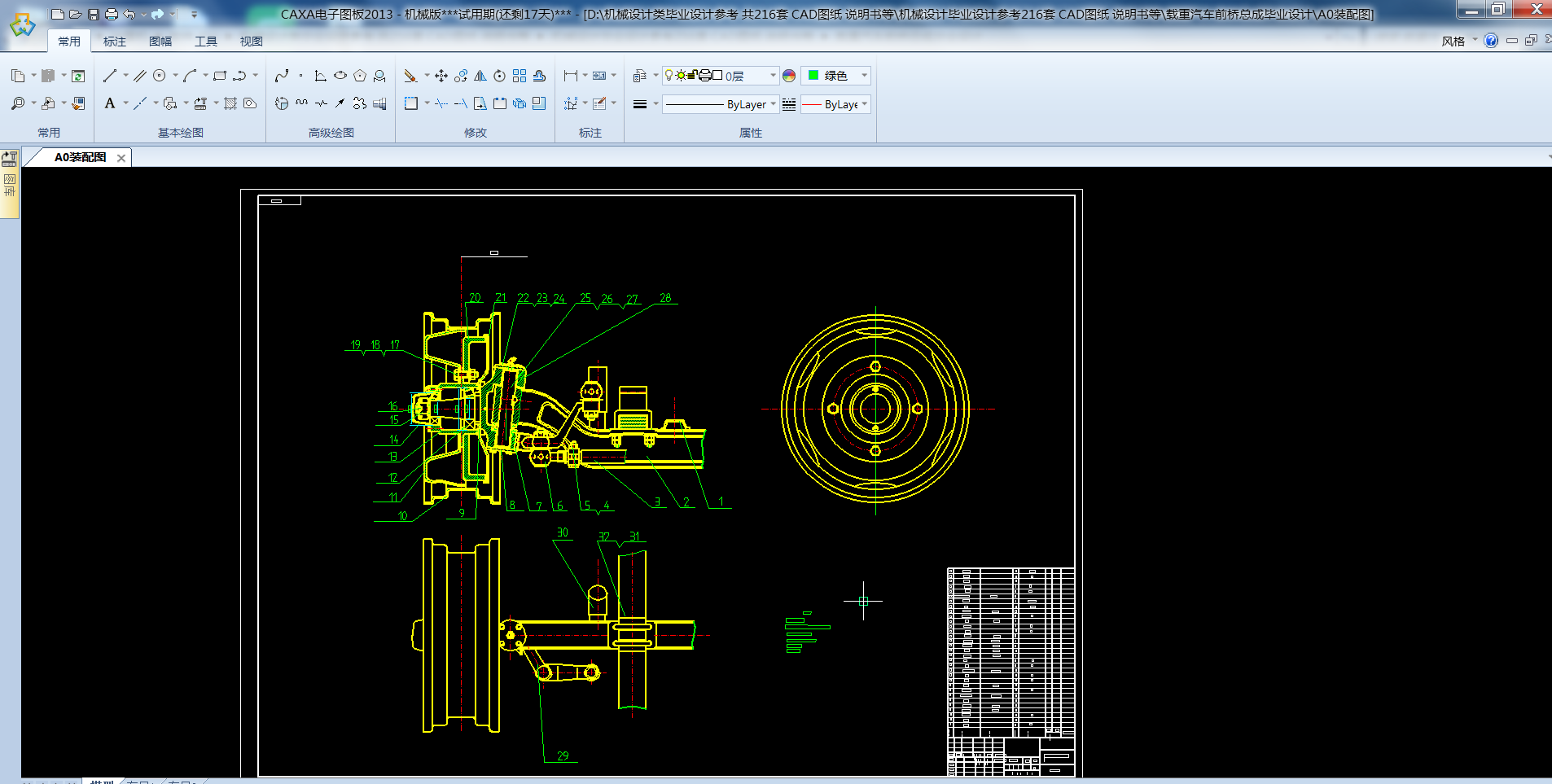Open the ByLayer linetype dropdown
This screenshot has height=784, width=1552.
773,104
